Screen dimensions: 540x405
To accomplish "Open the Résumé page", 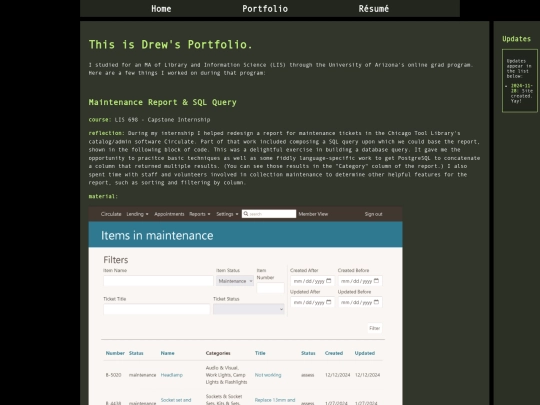I will tap(374, 9).
